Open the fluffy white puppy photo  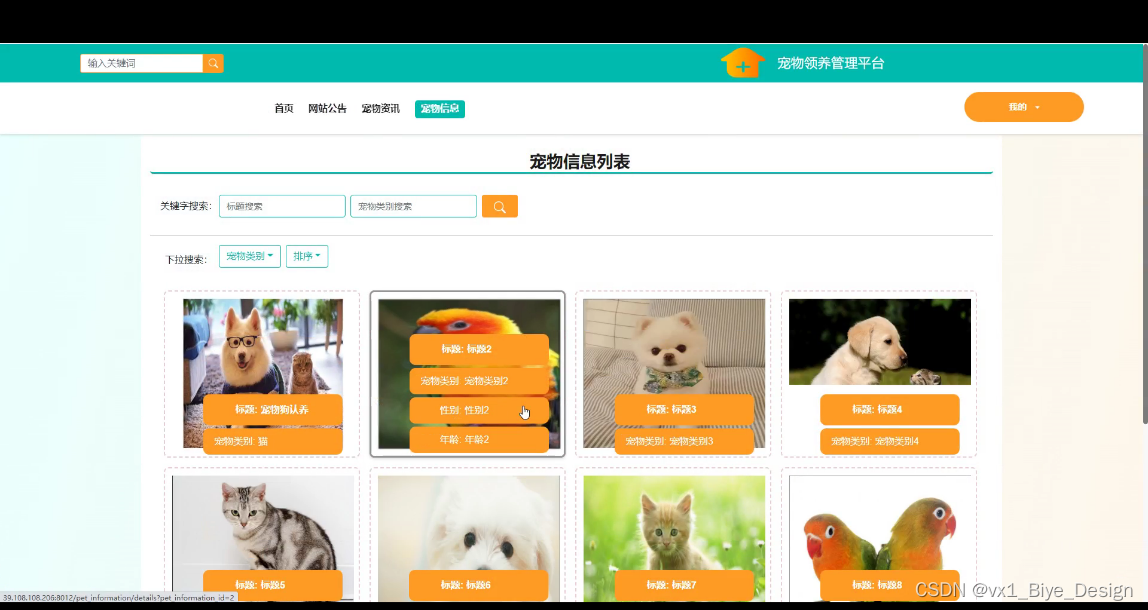469,523
